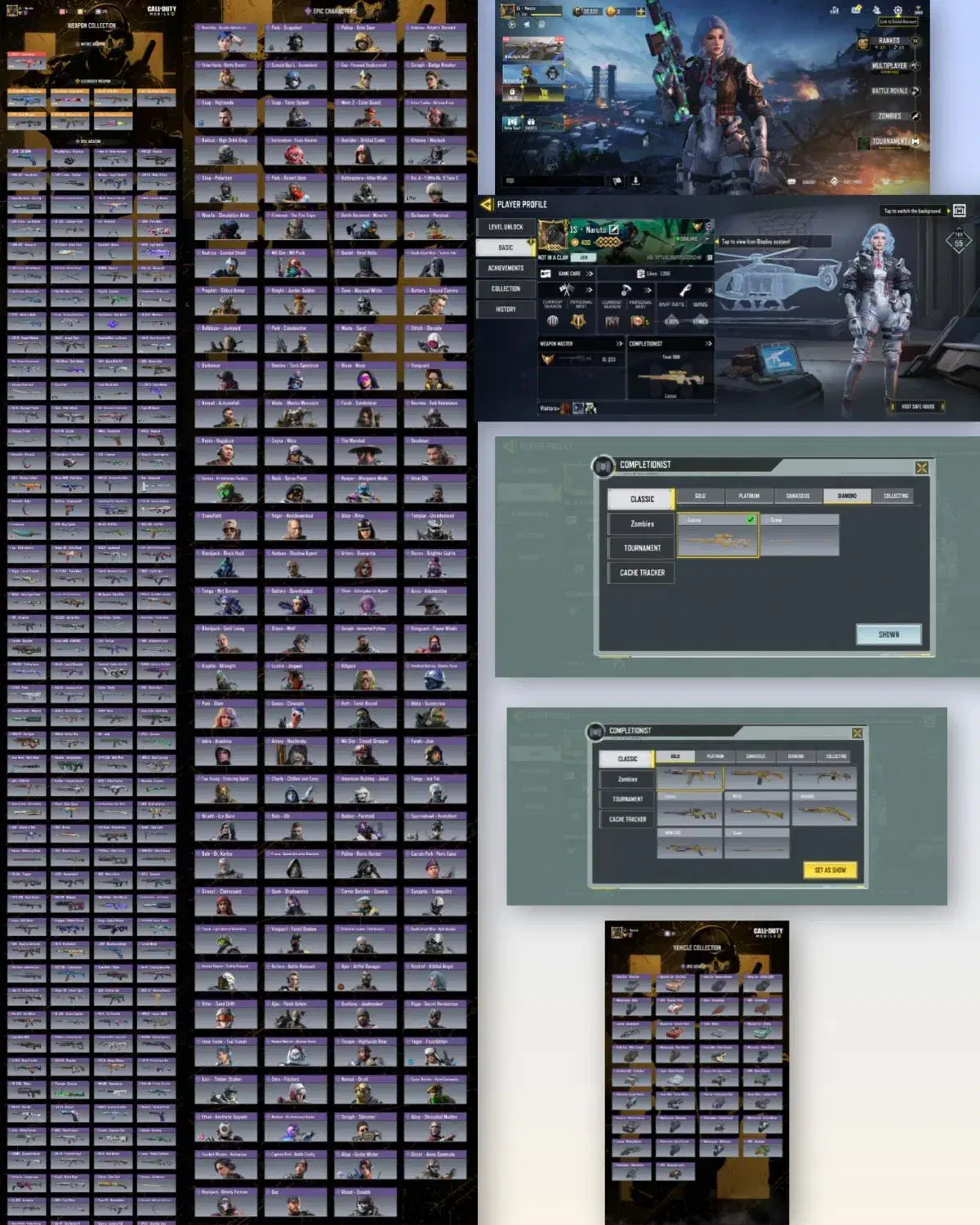
Task: Close the upper Completionist dialog
Action: 921,468
